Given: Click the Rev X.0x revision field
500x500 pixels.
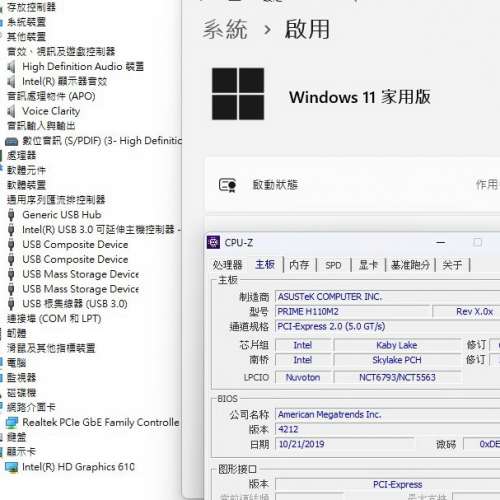Looking at the screenshot, I should point(466,312).
